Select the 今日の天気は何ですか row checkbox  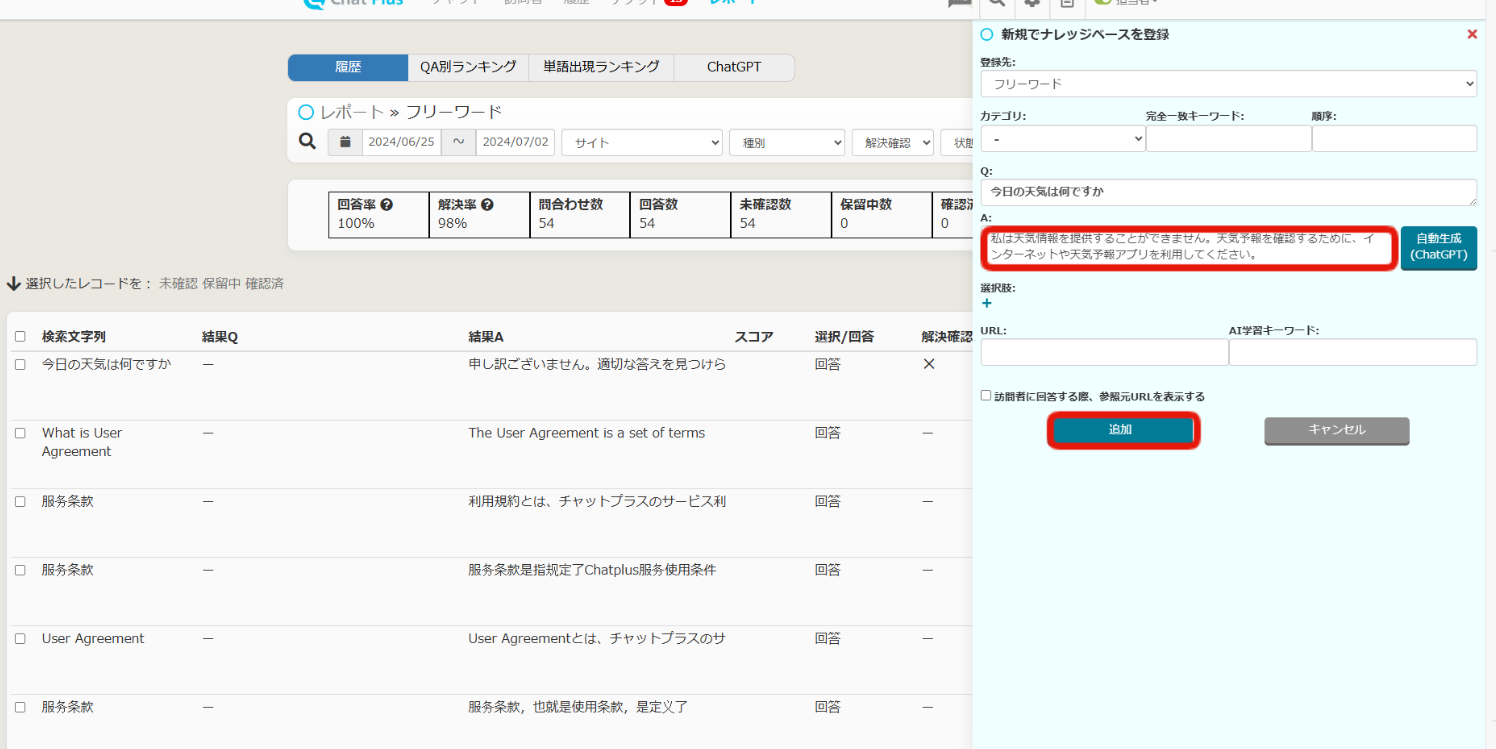20,365
